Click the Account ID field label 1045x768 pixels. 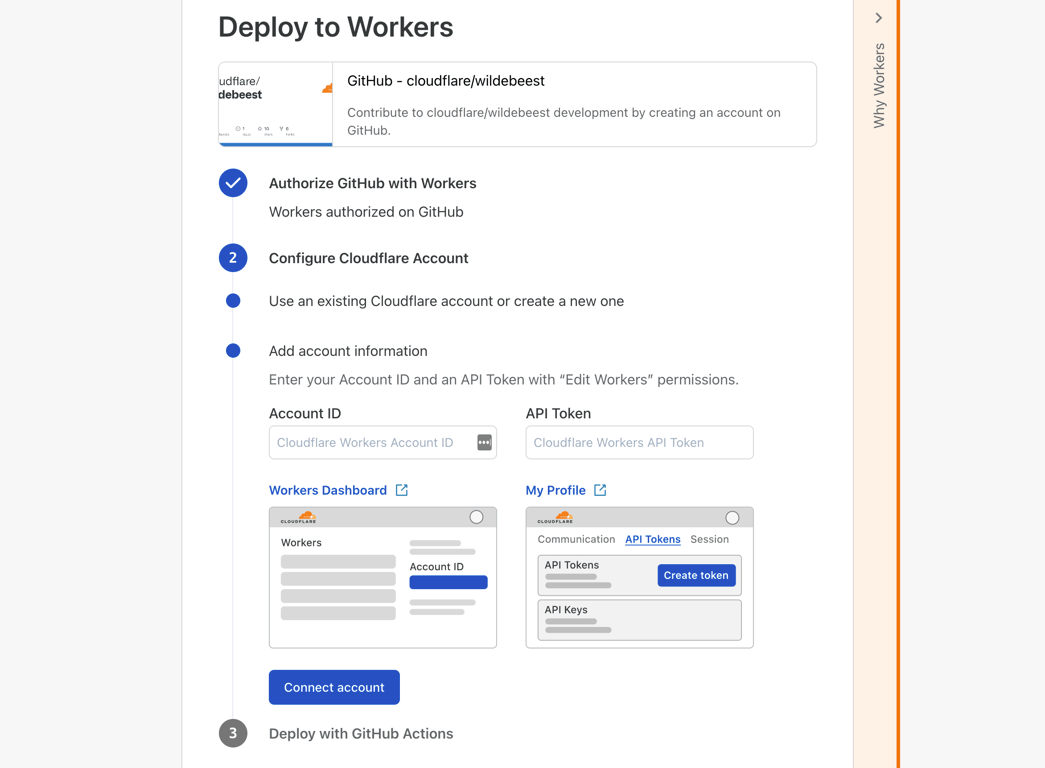(x=305, y=413)
